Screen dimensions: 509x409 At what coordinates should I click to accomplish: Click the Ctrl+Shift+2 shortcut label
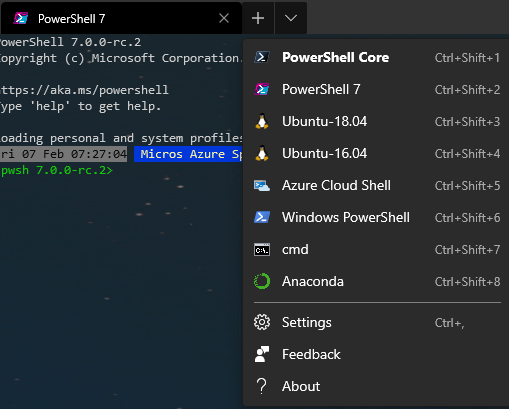point(467,90)
